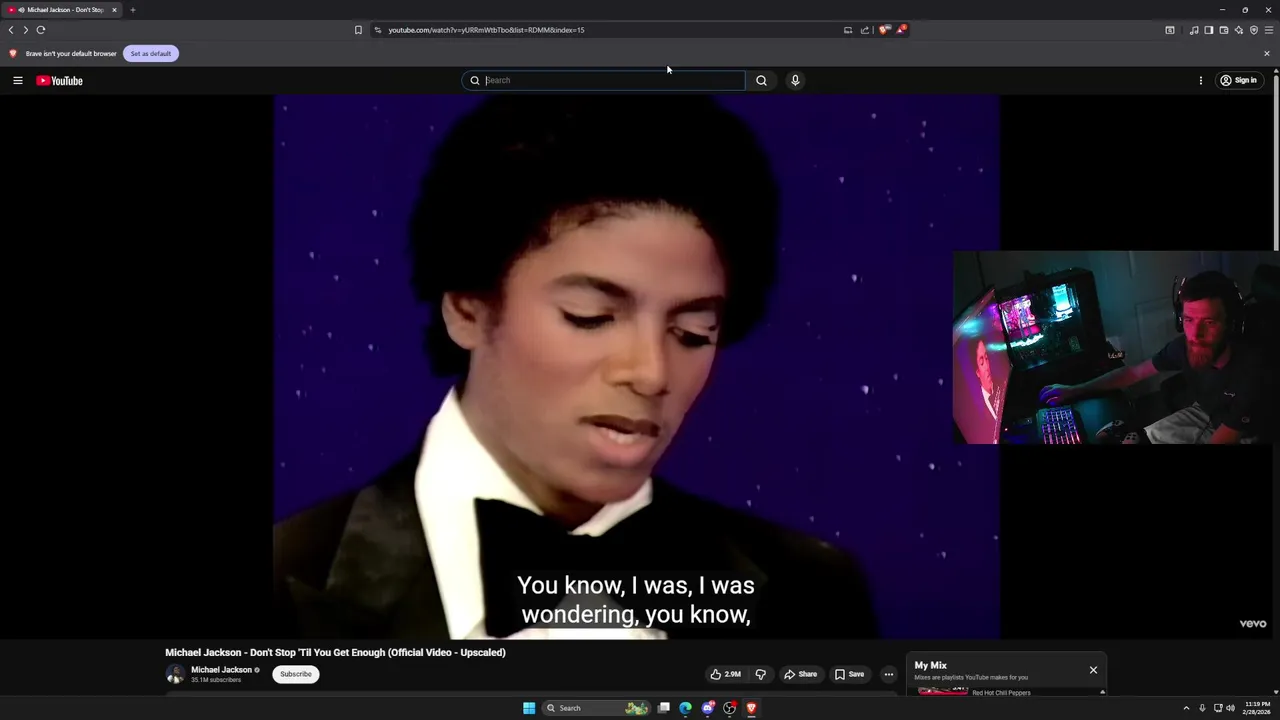The height and width of the screenshot is (720, 1280).
Task: Open Red Hot Chili Peppers playlist item
Action: [x=1001, y=692]
